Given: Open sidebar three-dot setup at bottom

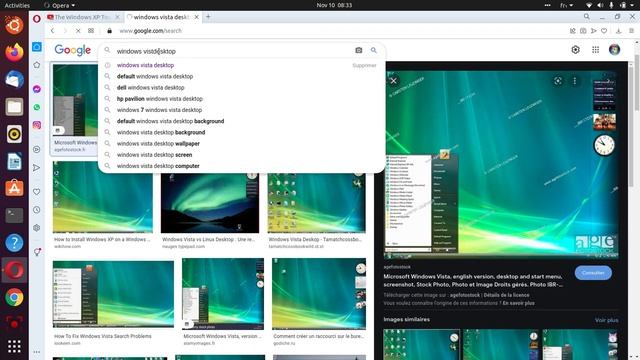Looking at the screenshot, I should point(37,352).
